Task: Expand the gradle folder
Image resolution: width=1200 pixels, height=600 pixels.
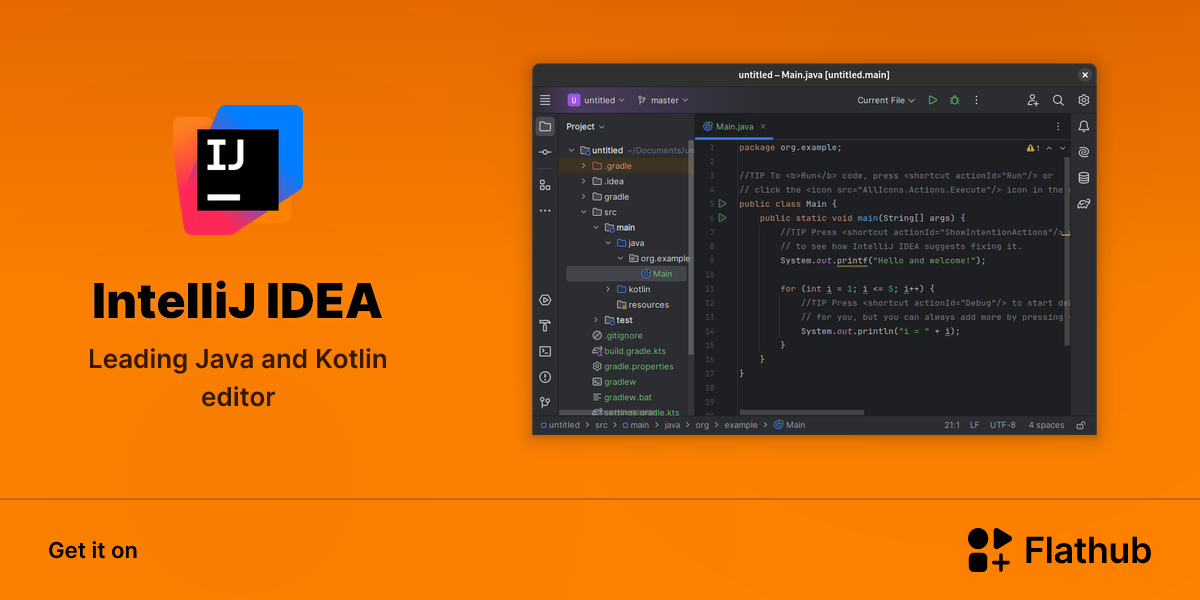Action: (584, 197)
